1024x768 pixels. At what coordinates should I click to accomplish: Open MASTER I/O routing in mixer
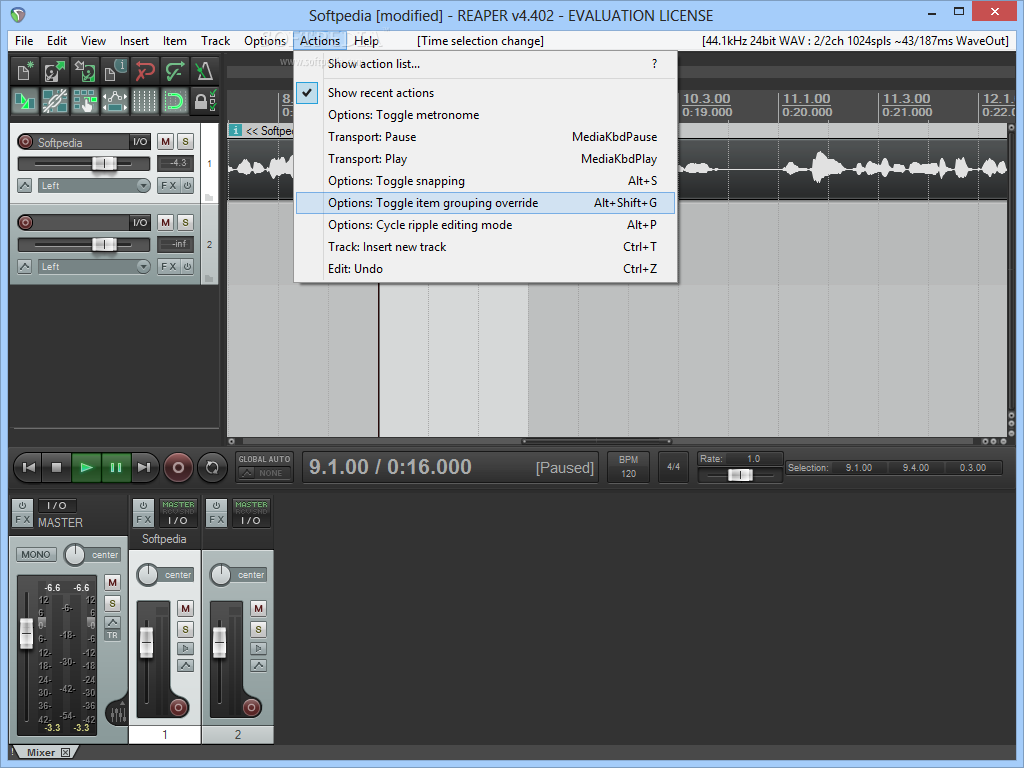(57, 505)
